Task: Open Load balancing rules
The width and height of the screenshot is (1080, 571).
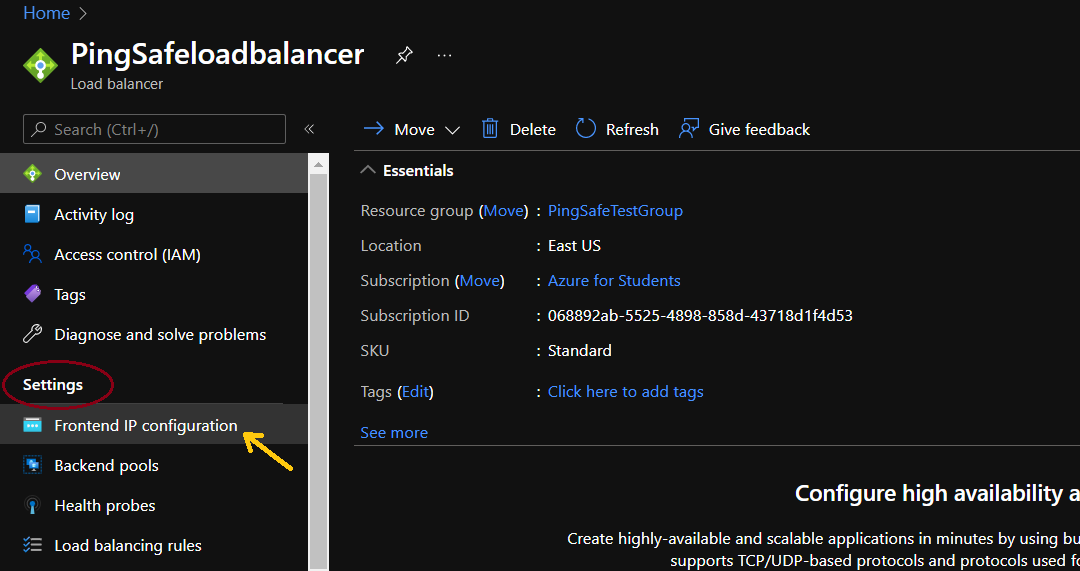Action: pos(128,545)
